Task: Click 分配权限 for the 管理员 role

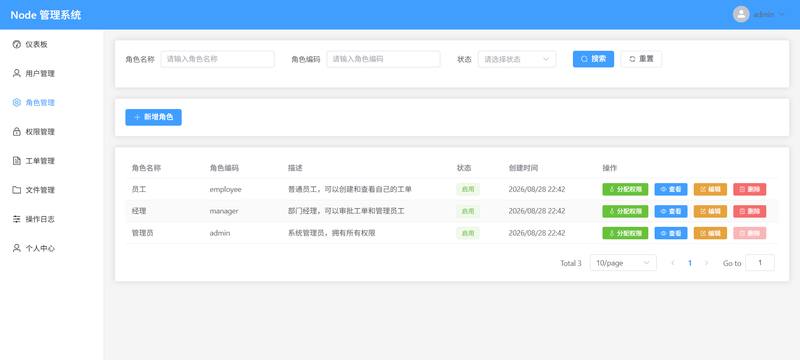Action: (x=625, y=233)
